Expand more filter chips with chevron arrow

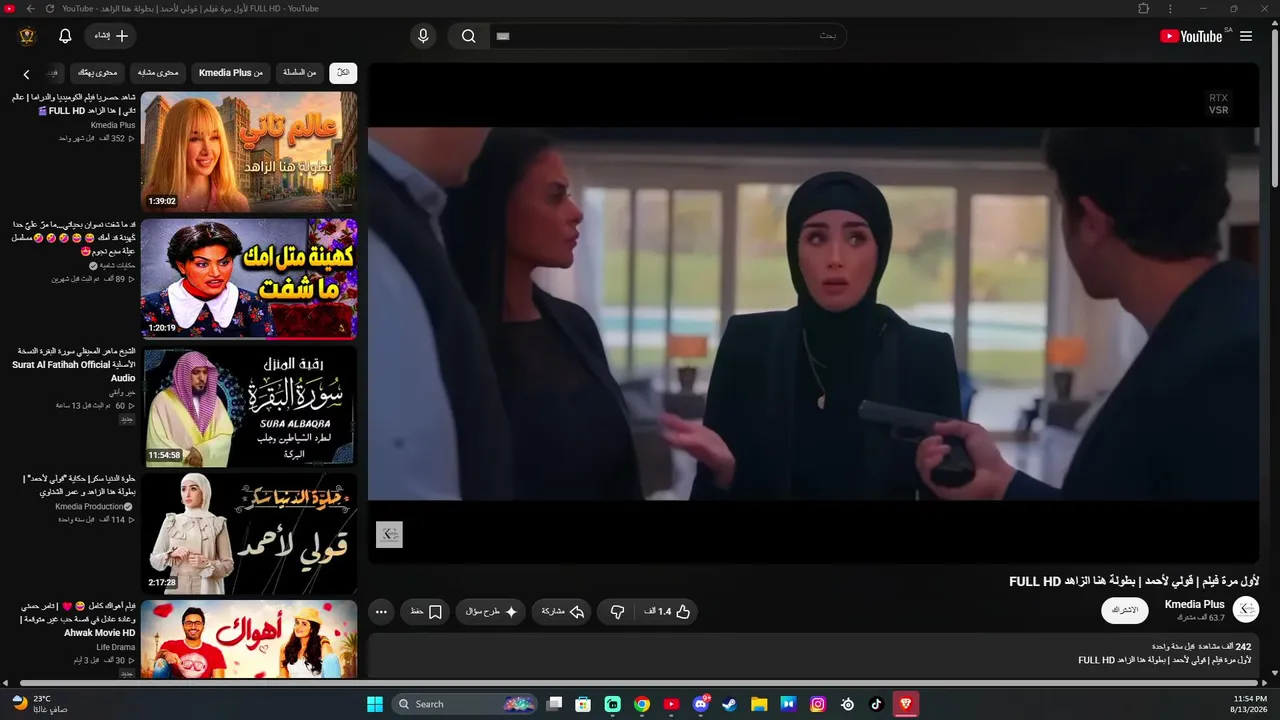[26, 73]
